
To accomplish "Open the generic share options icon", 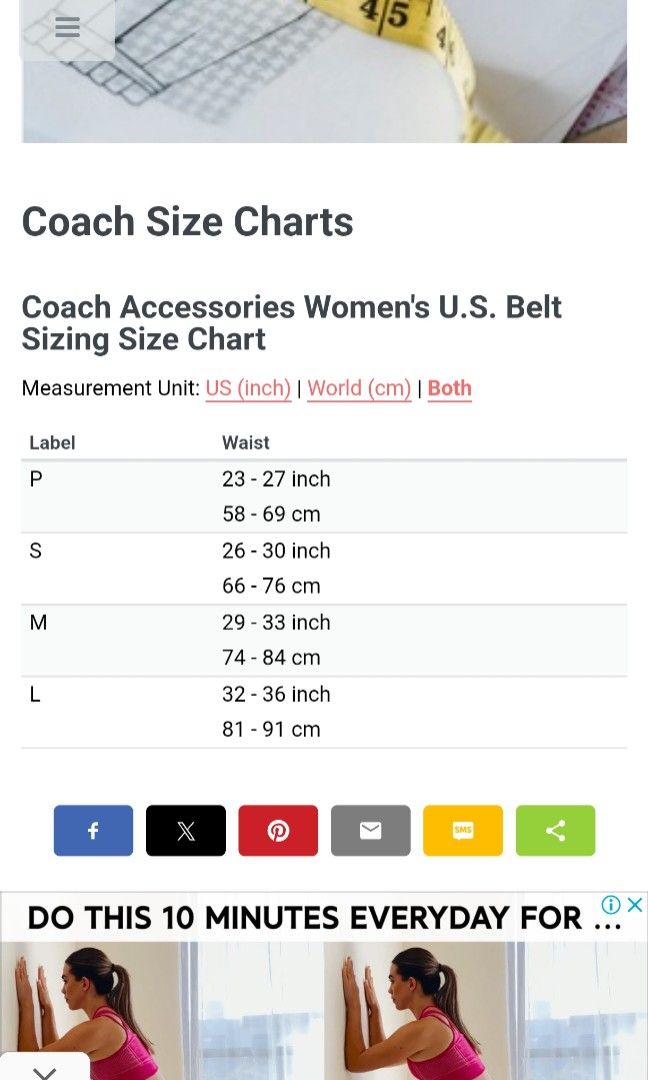I will point(556,830).
